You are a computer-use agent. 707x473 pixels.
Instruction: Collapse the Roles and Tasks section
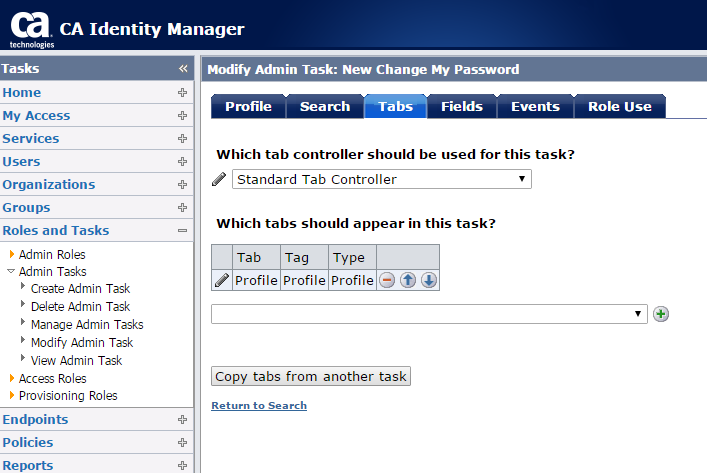click(182, 231)
